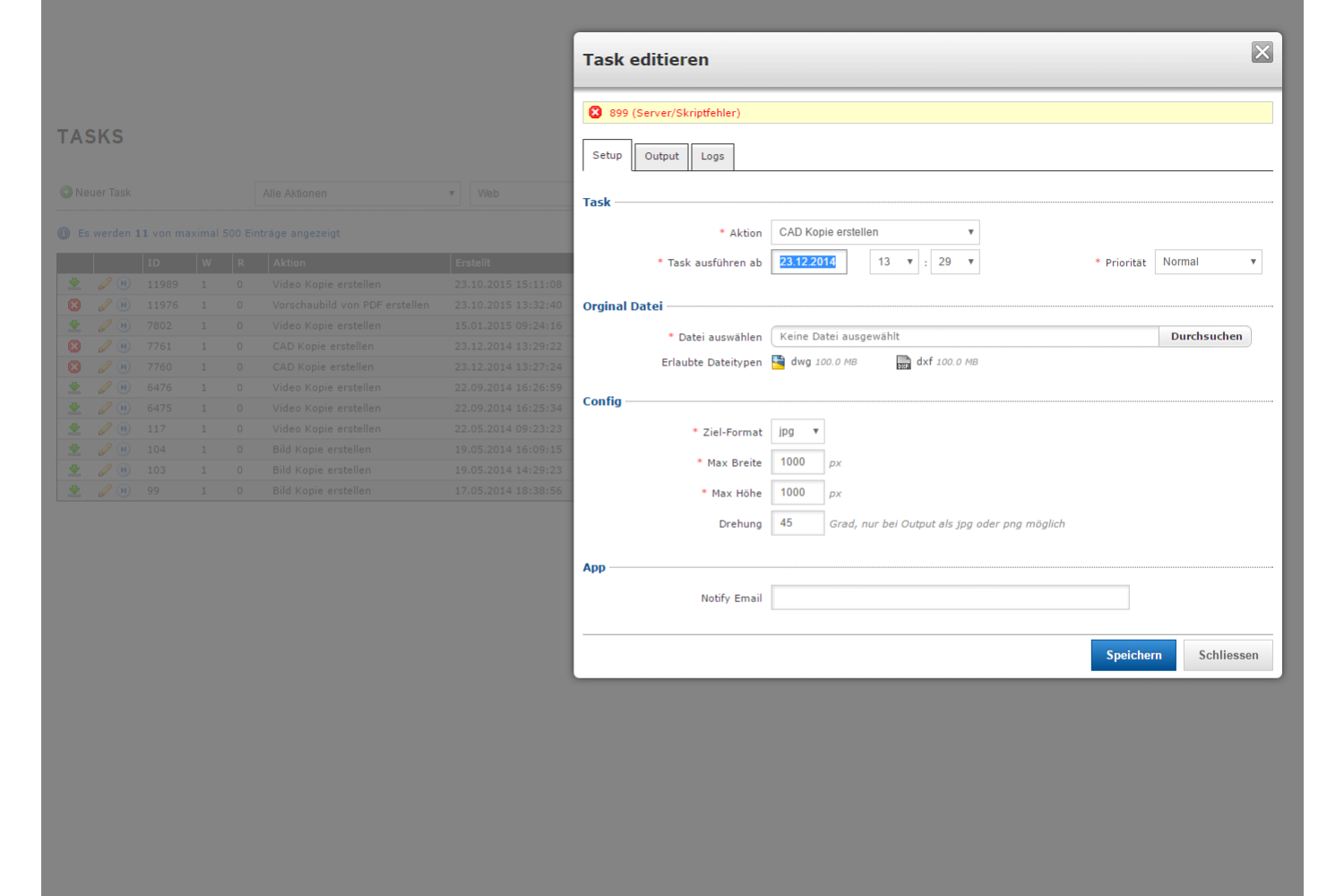Expand the Priorität dropdown set to Normal
Screen dimensions: 1344x896
(x=1208, y=262)
